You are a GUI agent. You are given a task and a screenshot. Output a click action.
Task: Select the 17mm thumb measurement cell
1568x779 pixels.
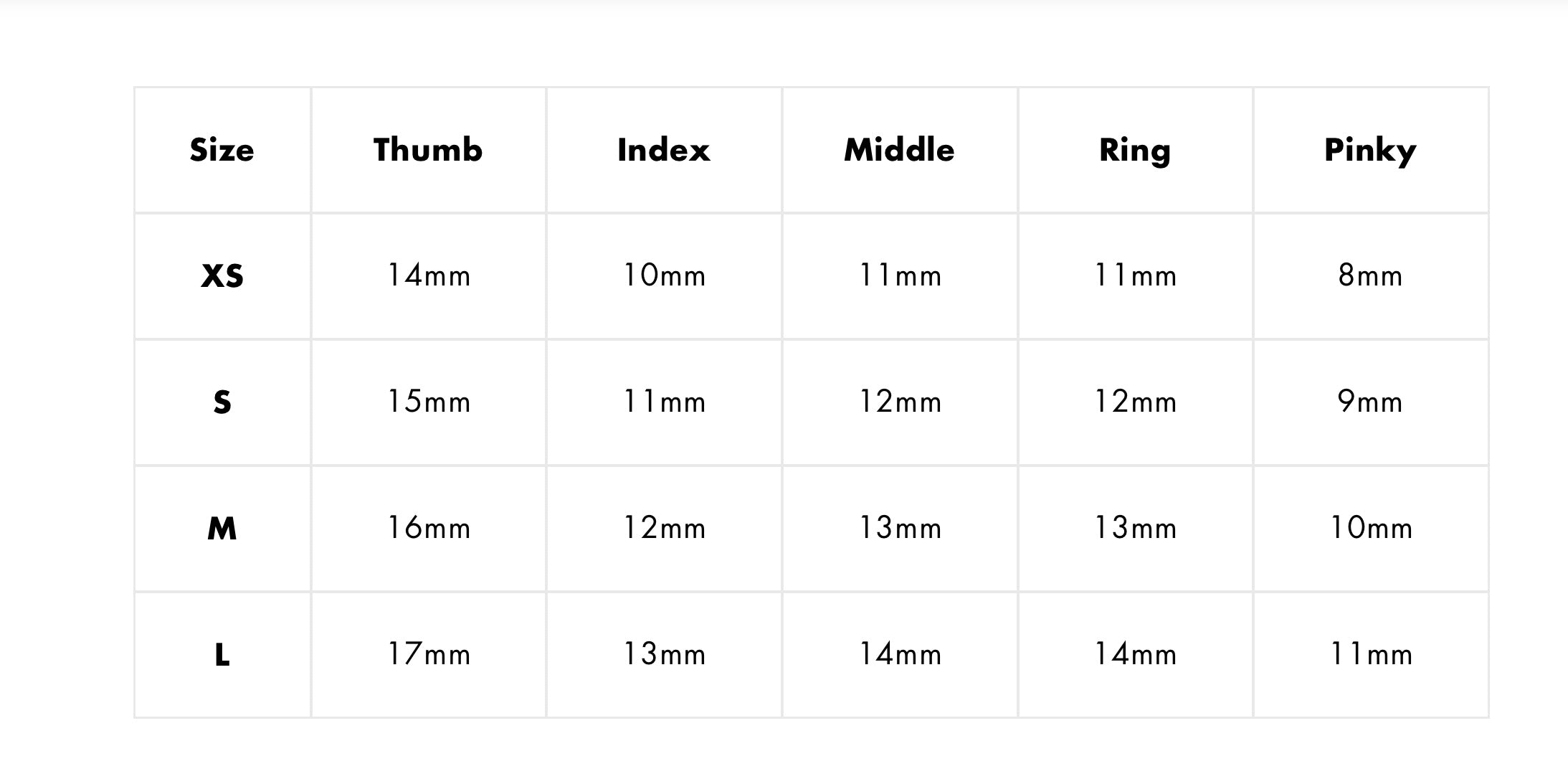[x=429, y=655]
